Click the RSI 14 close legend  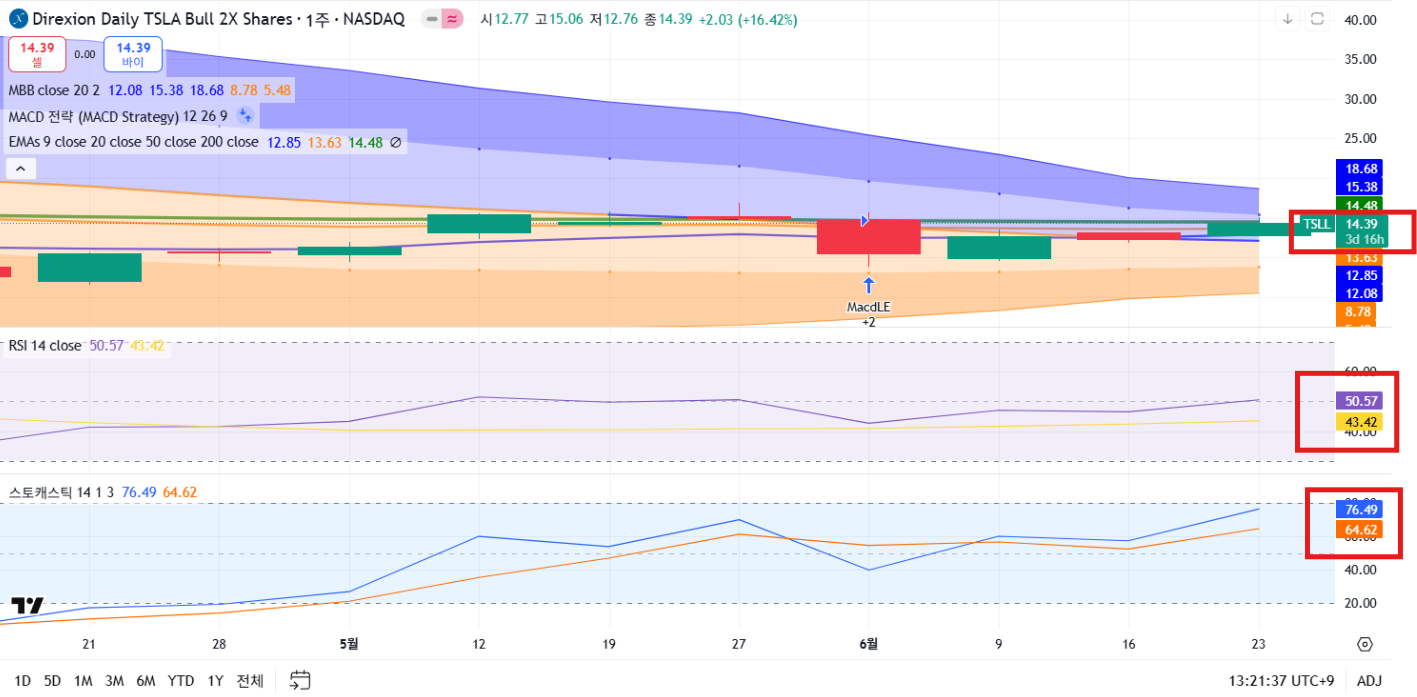(44, 346)
